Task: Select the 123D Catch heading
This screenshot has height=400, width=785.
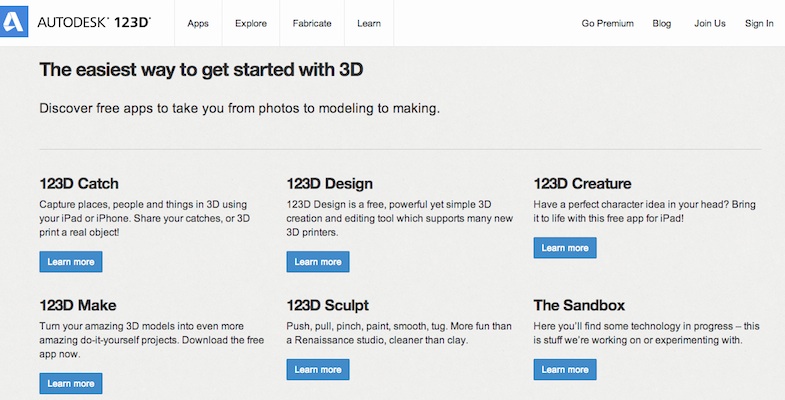Action: pos(79,183)
